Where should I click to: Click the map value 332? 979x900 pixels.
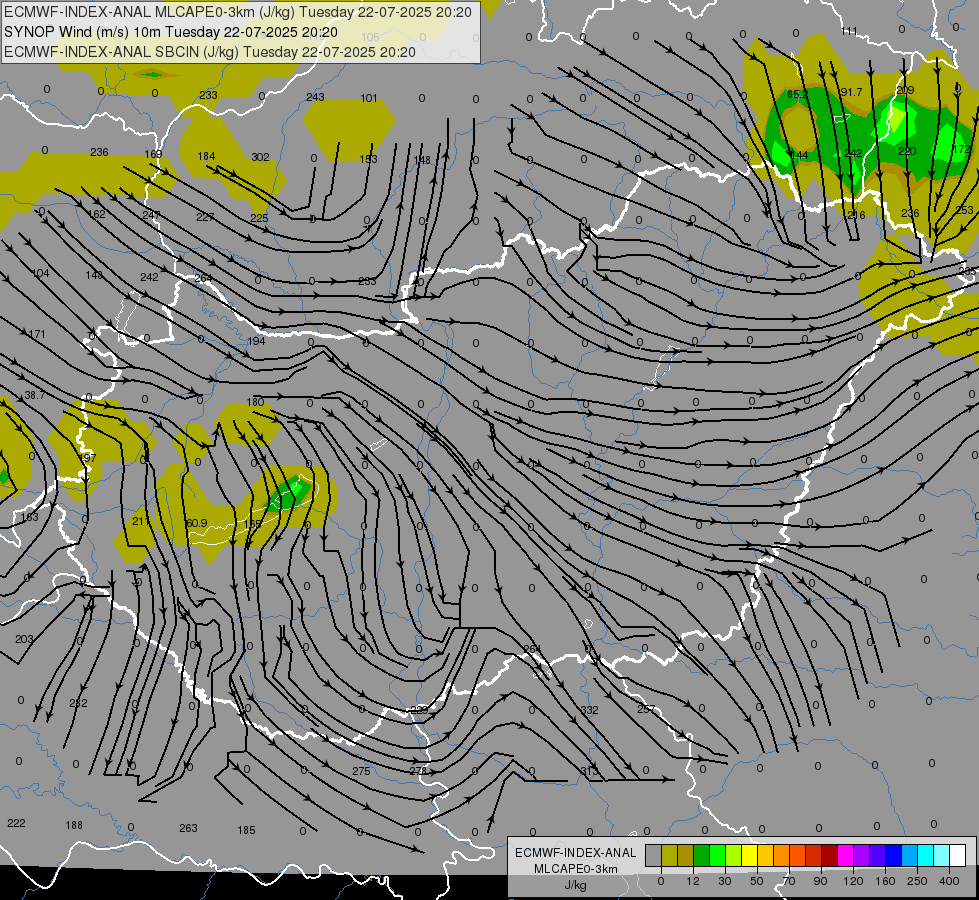point(589,710)
